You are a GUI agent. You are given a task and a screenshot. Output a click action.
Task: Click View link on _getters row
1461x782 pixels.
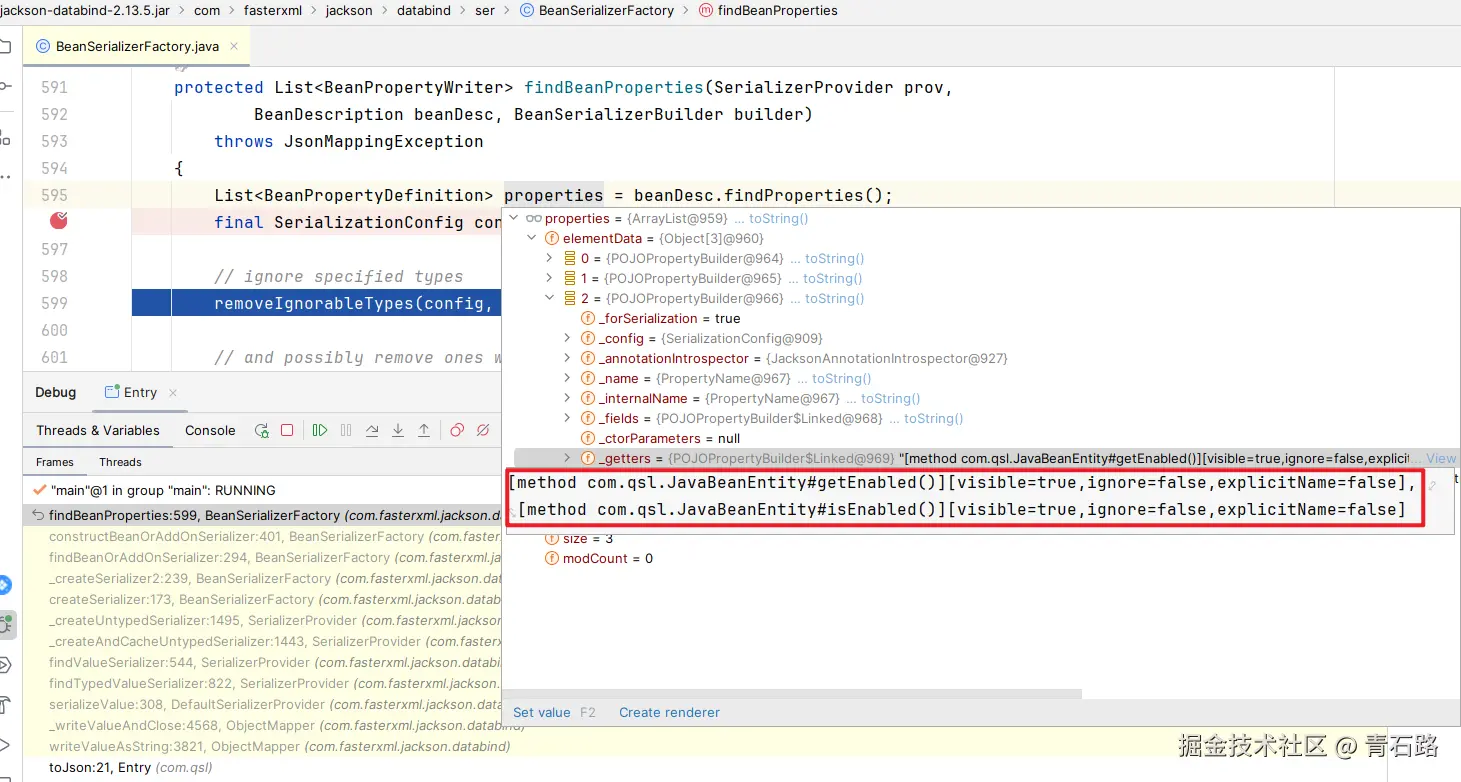(x=1441, y=458)
